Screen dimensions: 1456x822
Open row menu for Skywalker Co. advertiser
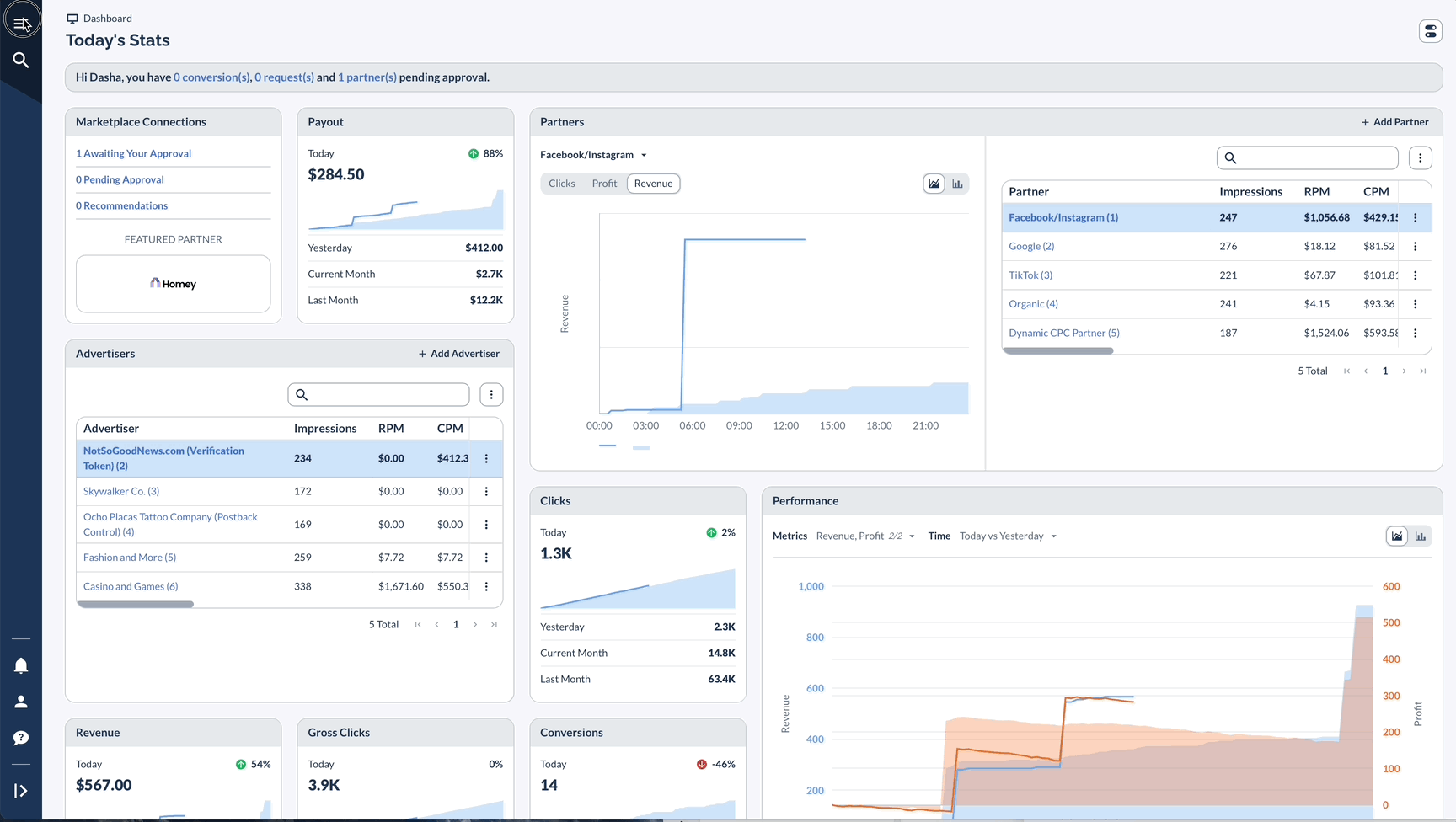point(486,491)
